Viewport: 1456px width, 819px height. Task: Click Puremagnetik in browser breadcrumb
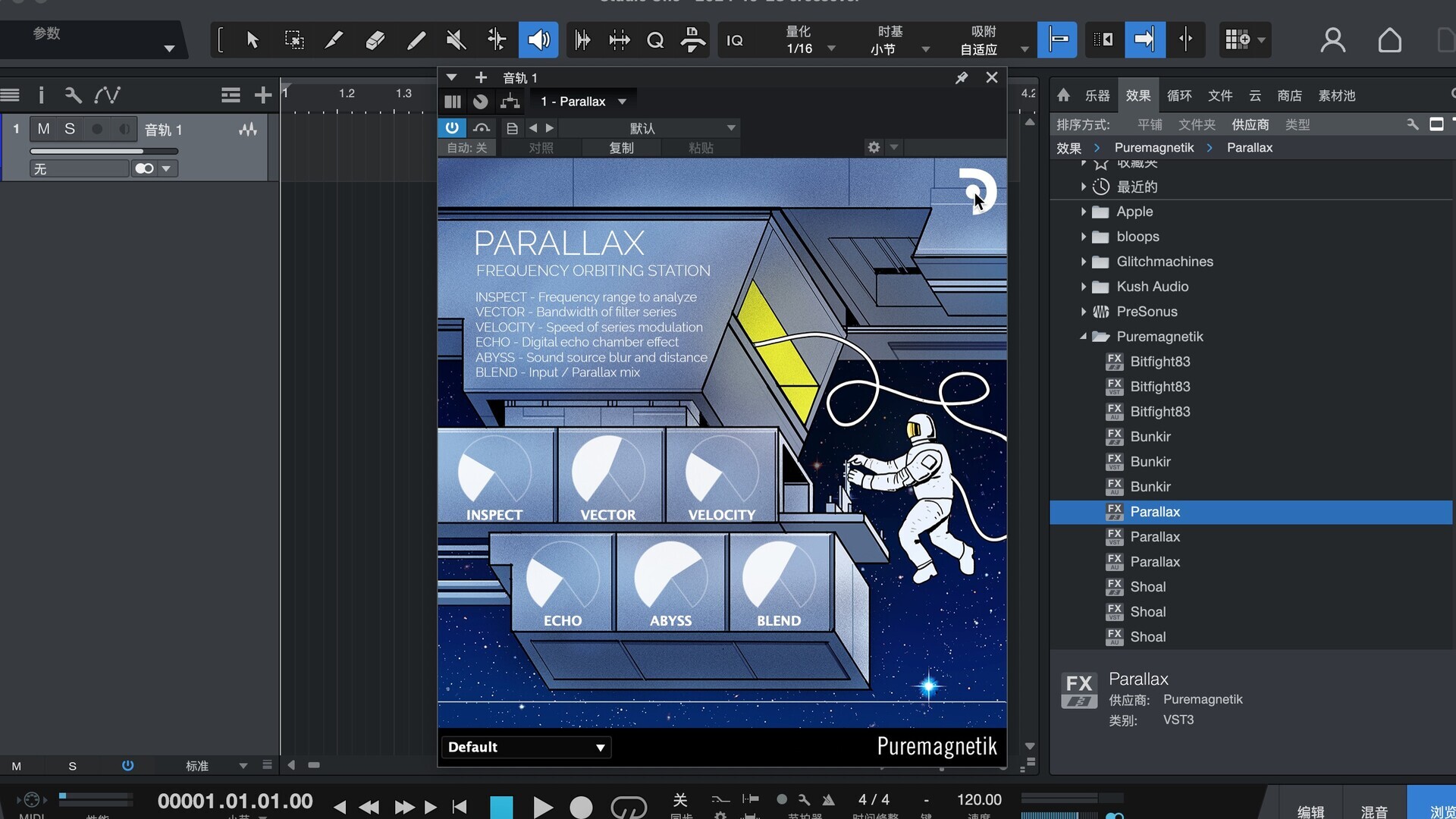(x=1154, y=148)
